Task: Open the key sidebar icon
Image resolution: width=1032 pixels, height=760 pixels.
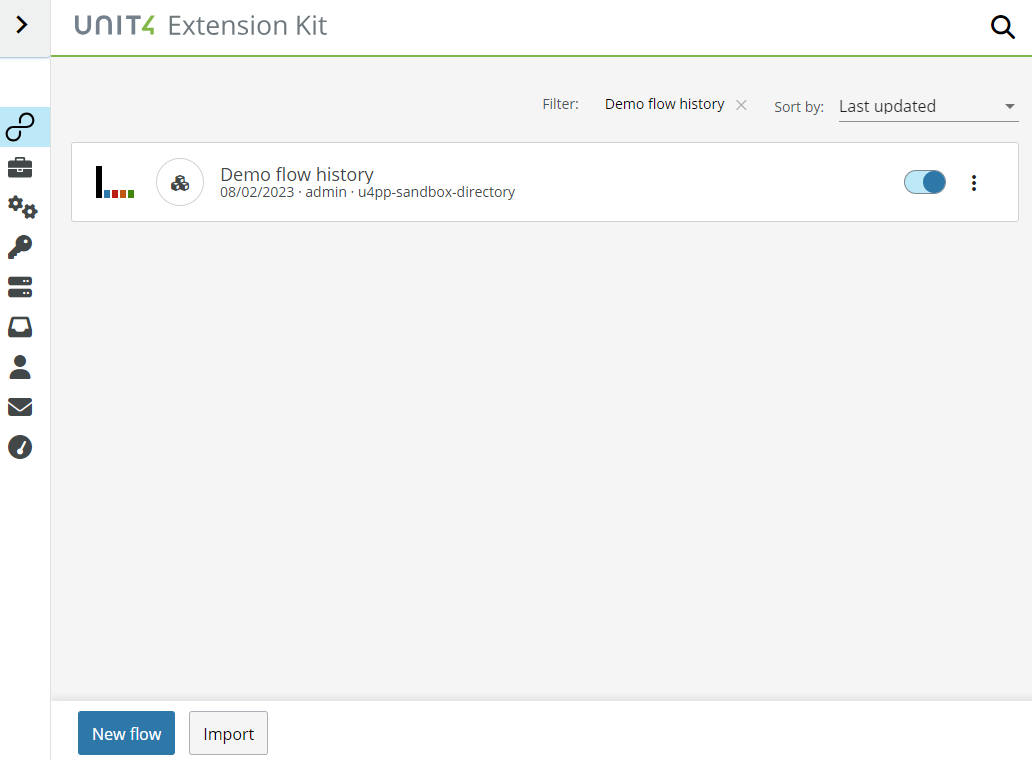Action: [x=20, y=247]
